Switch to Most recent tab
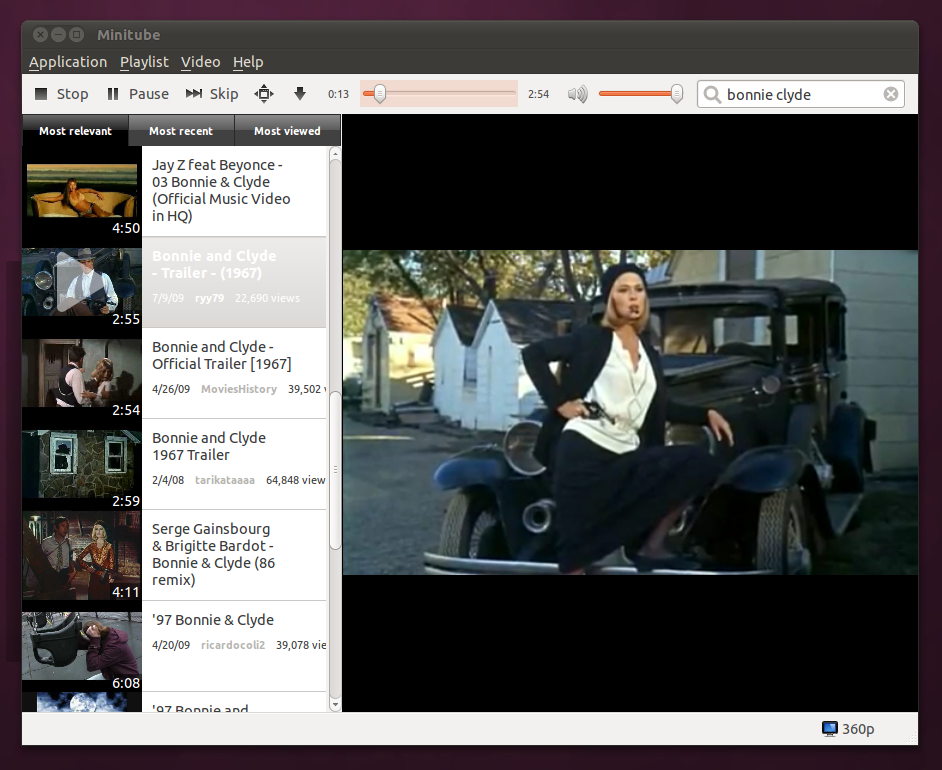This screenshot has height=770, width=942. point(181,131)
